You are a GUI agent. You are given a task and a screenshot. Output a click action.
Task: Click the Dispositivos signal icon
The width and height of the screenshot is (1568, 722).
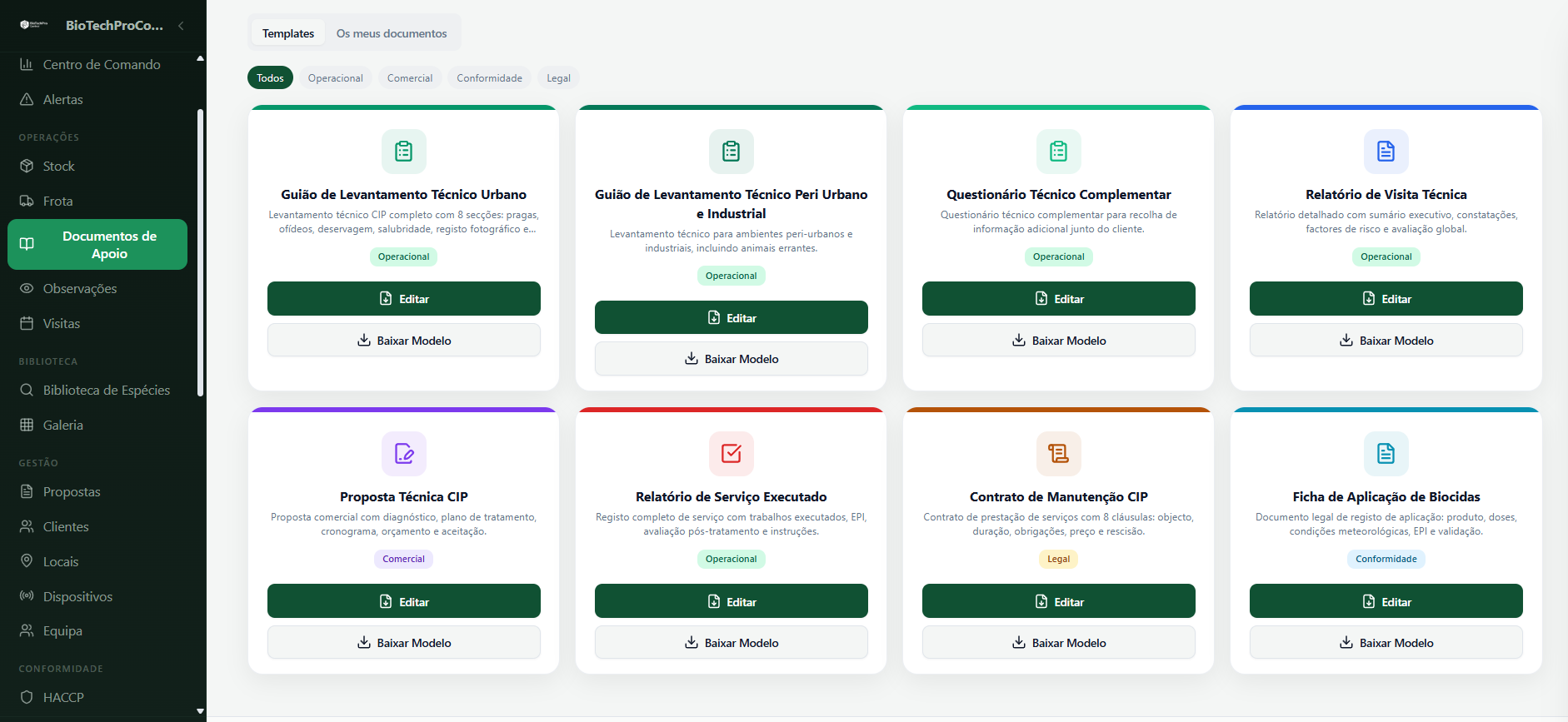pos(27,596)
